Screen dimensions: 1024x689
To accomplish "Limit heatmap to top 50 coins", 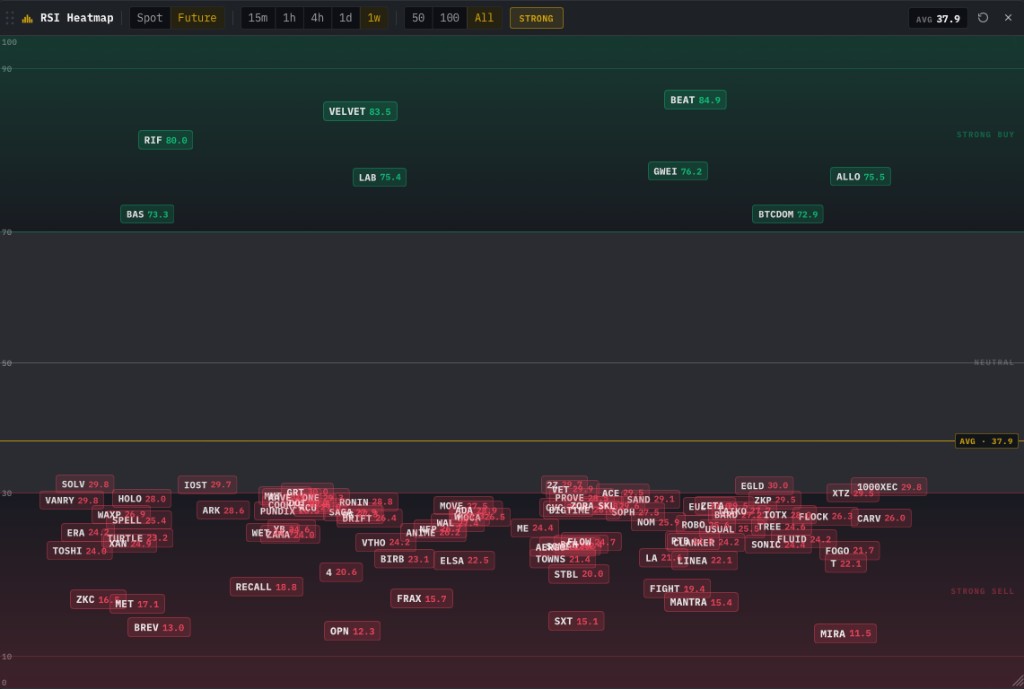I will click(x=419, y=18).
